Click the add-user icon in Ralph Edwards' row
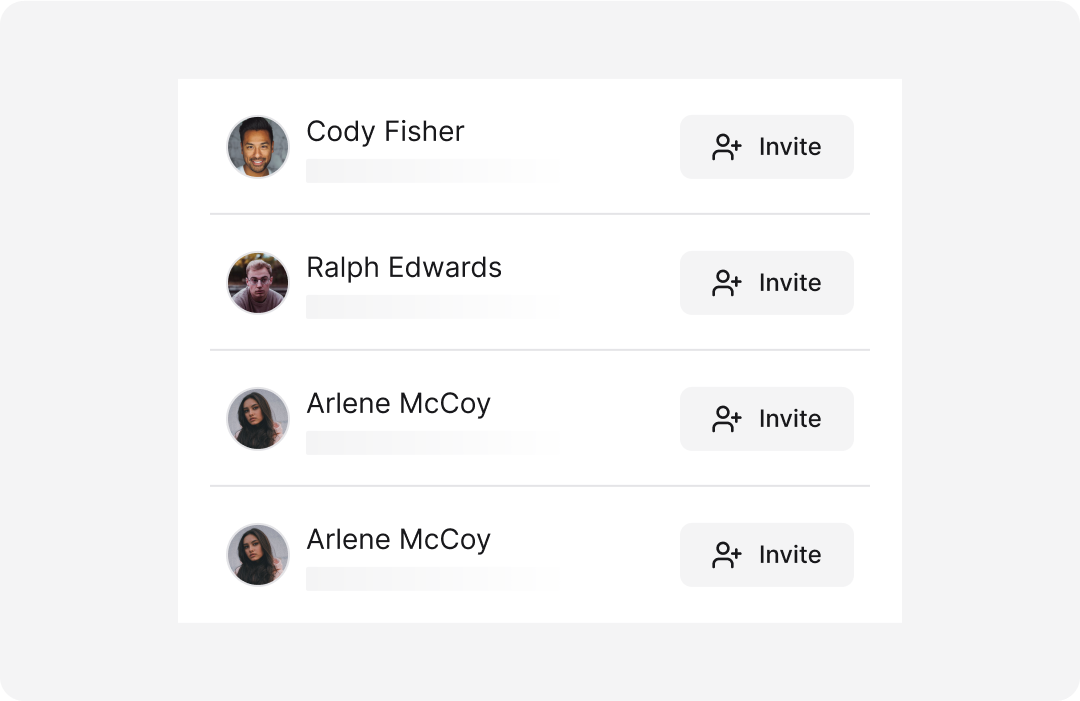The width and height of the screenshot is (1080, 701). [x=727, y=283]
